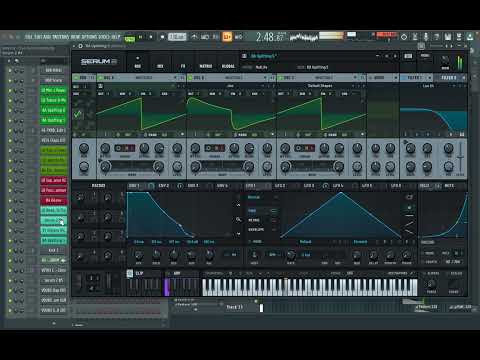
Task: Toggle the leftmost sub oscillator panel
Action: coord(76,78)
